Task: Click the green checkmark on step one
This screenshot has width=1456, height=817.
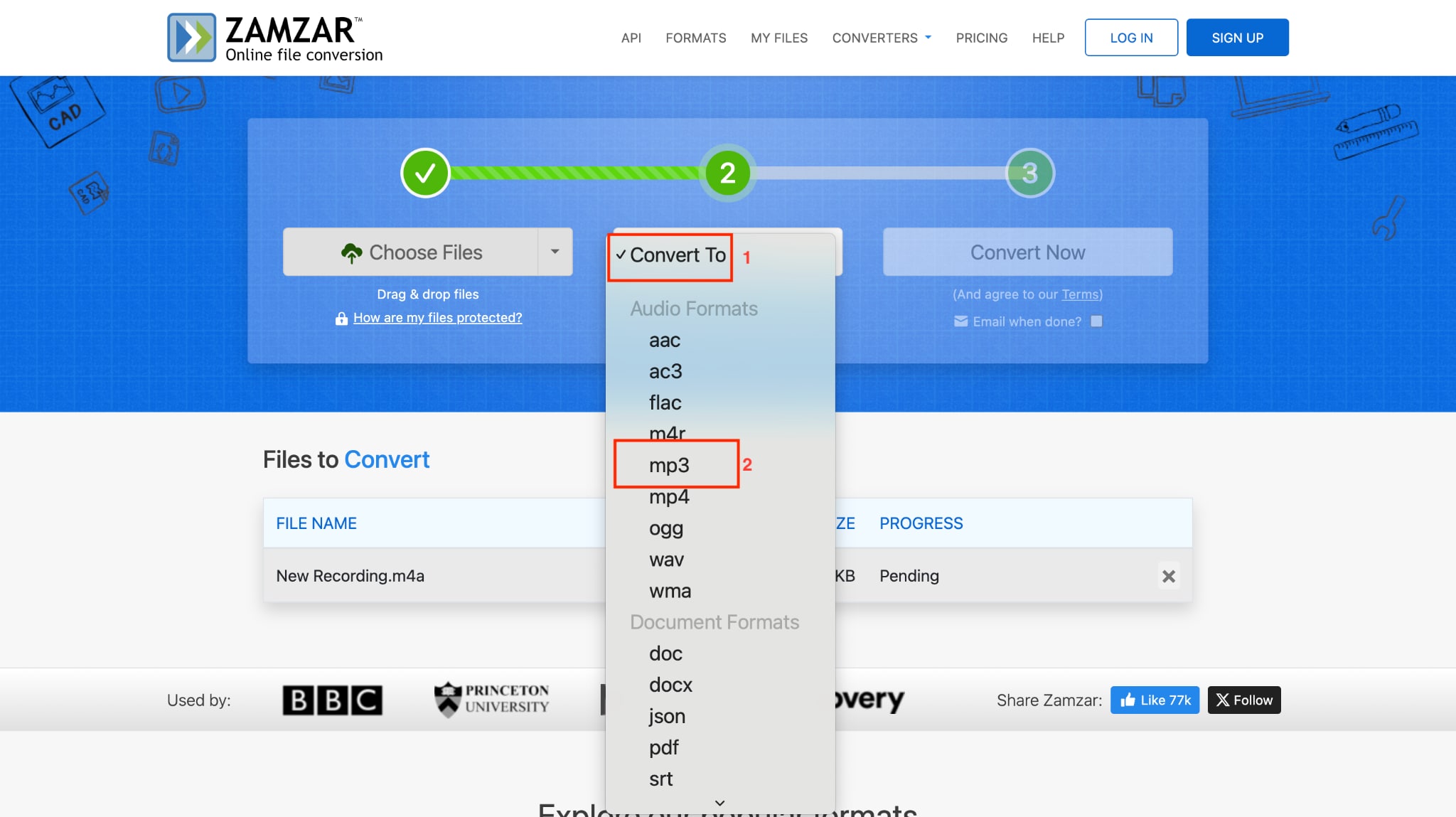Action: [x=425, y=172]
